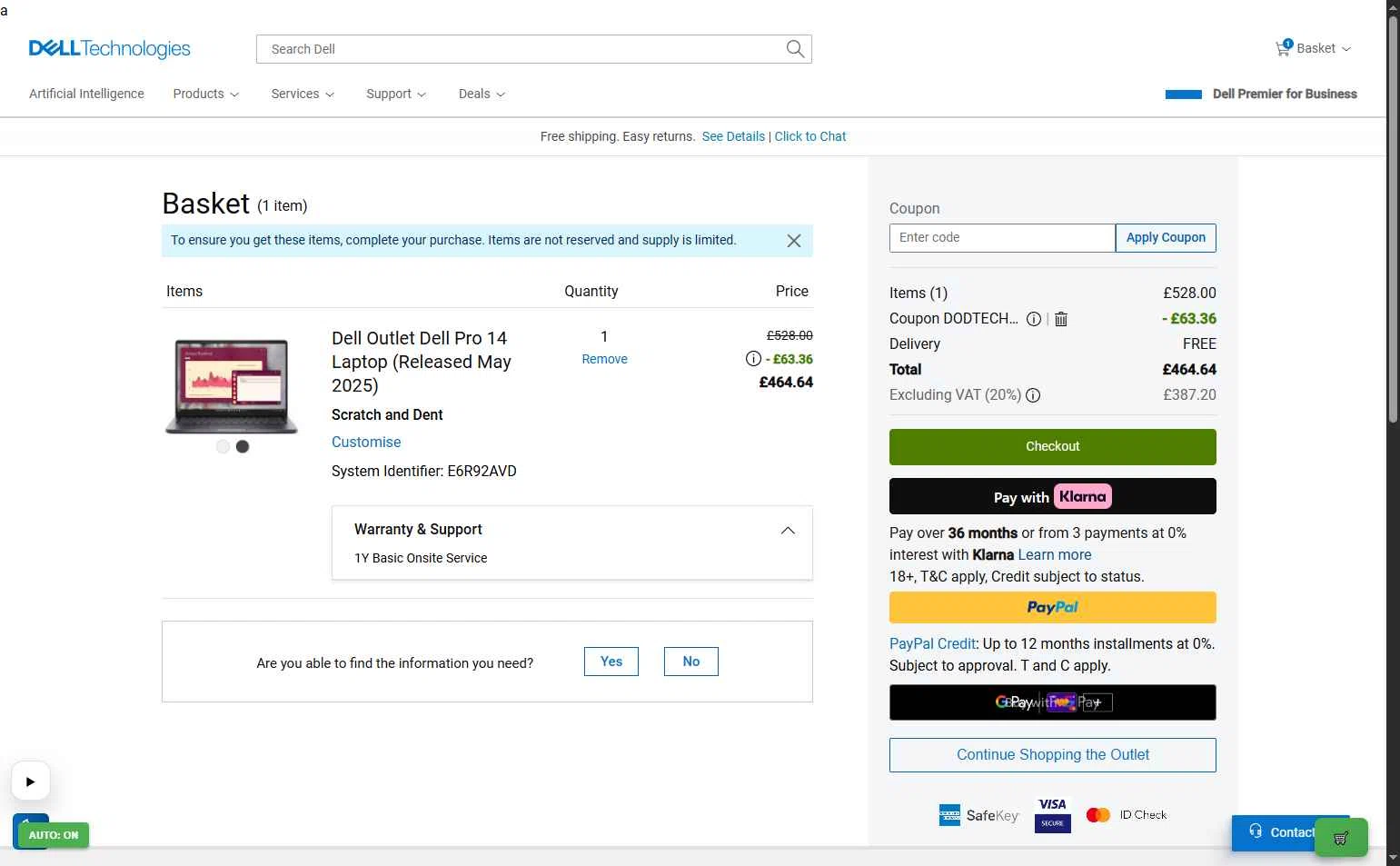Screen dimensions: 1400x866
Task: Select the second (dark) product image dot
Action: point(243,446)
